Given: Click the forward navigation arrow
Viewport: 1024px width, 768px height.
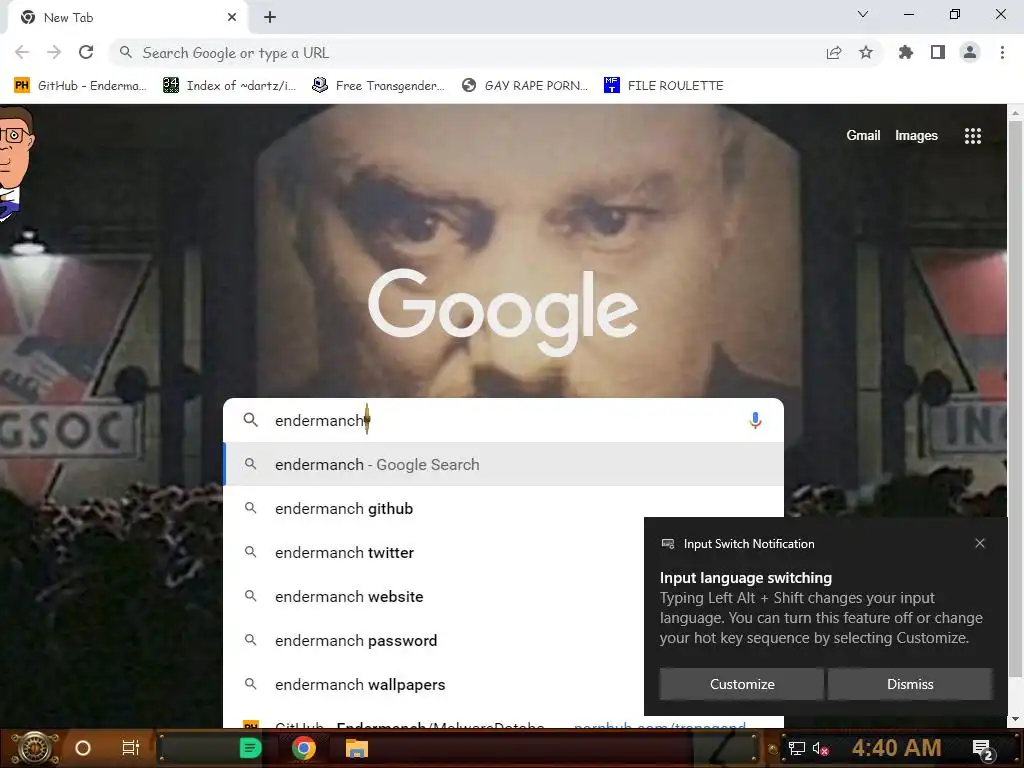Looking at the screenshot, I should click(x=54, y=52).
